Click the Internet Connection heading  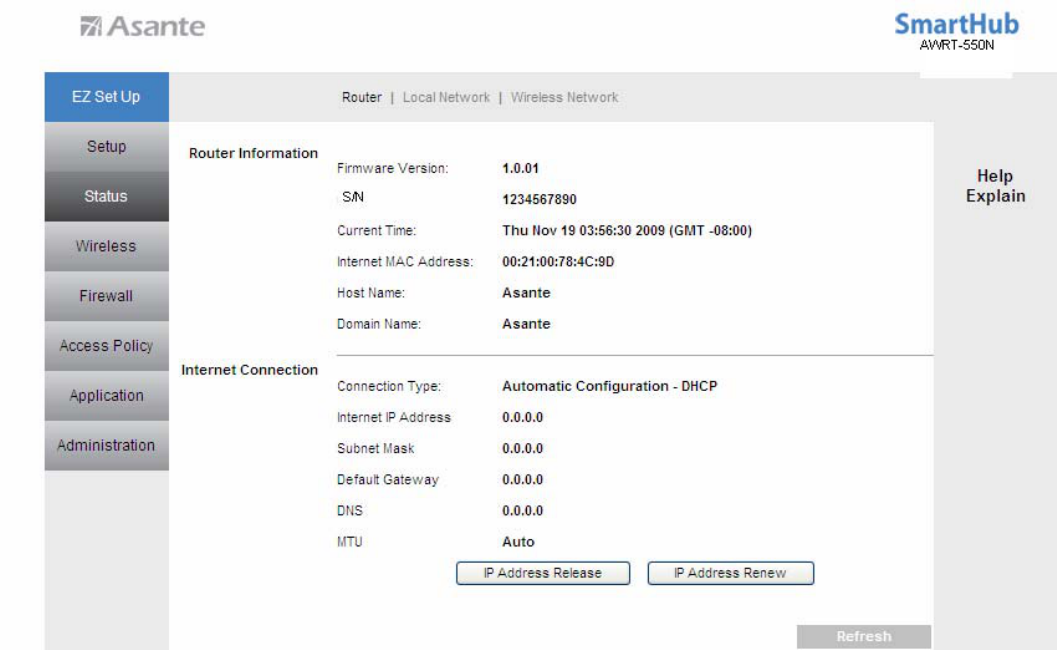pyautogui.click(x=249, y=370)
